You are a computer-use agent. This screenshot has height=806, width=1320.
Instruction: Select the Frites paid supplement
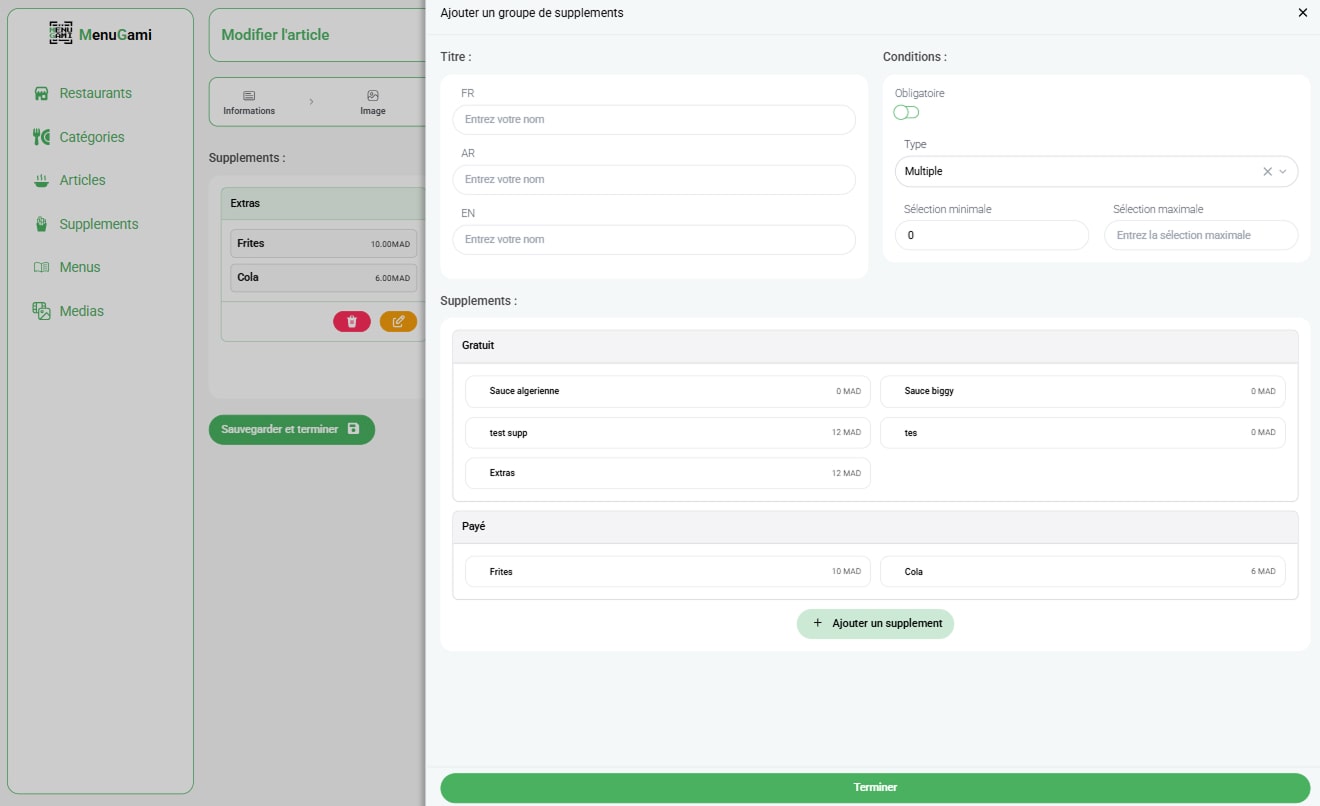pos(667,572)
